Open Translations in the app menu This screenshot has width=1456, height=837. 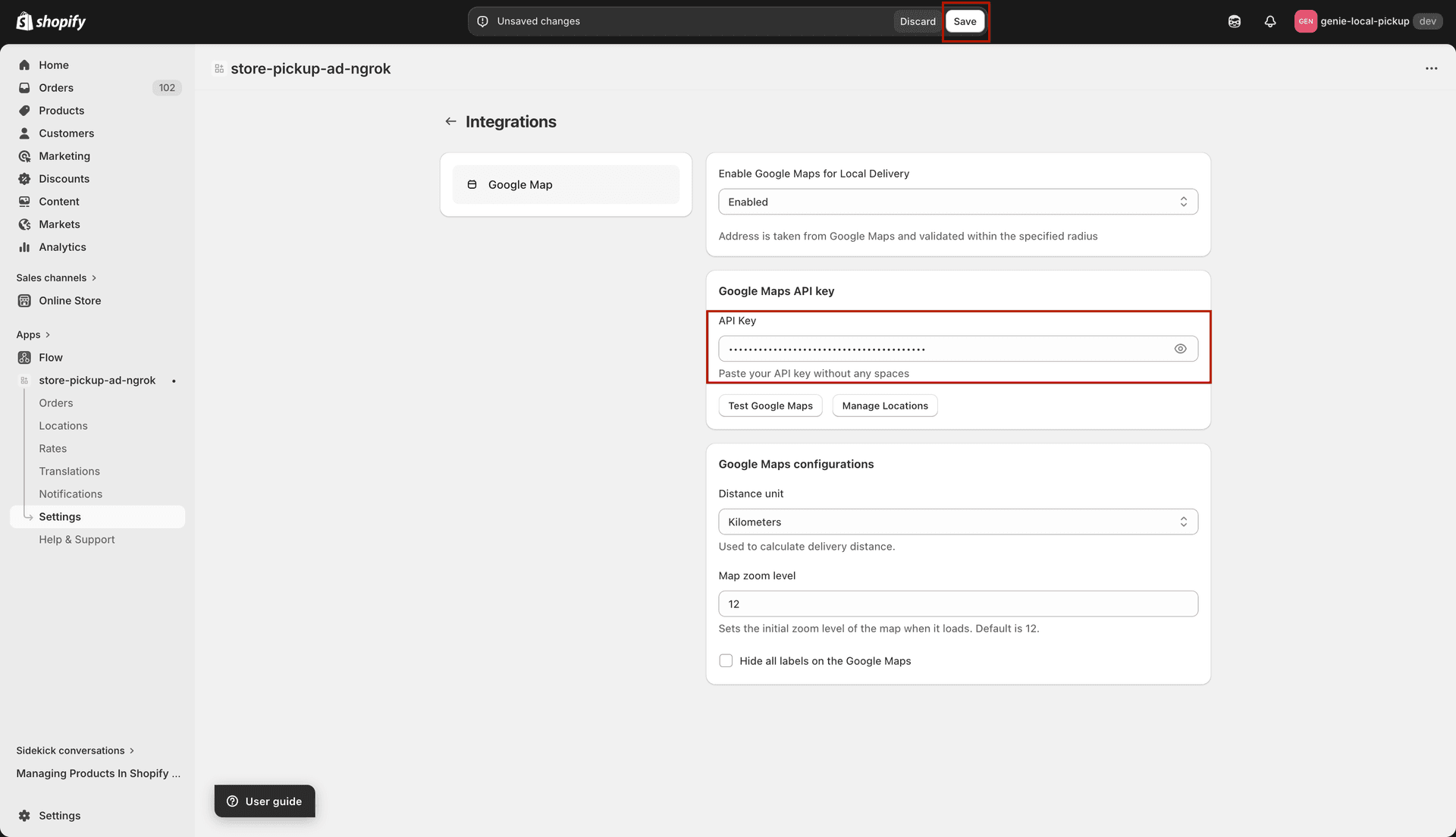pyautogui.click(x=70, y=471)
